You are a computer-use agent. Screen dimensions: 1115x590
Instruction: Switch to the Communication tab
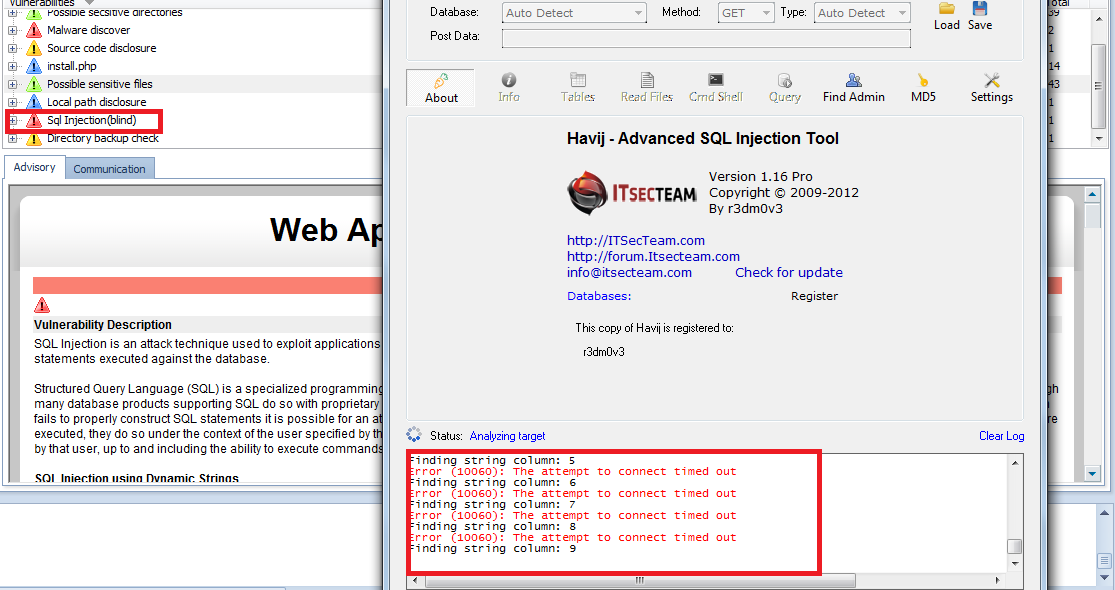[x=110, y=168]
